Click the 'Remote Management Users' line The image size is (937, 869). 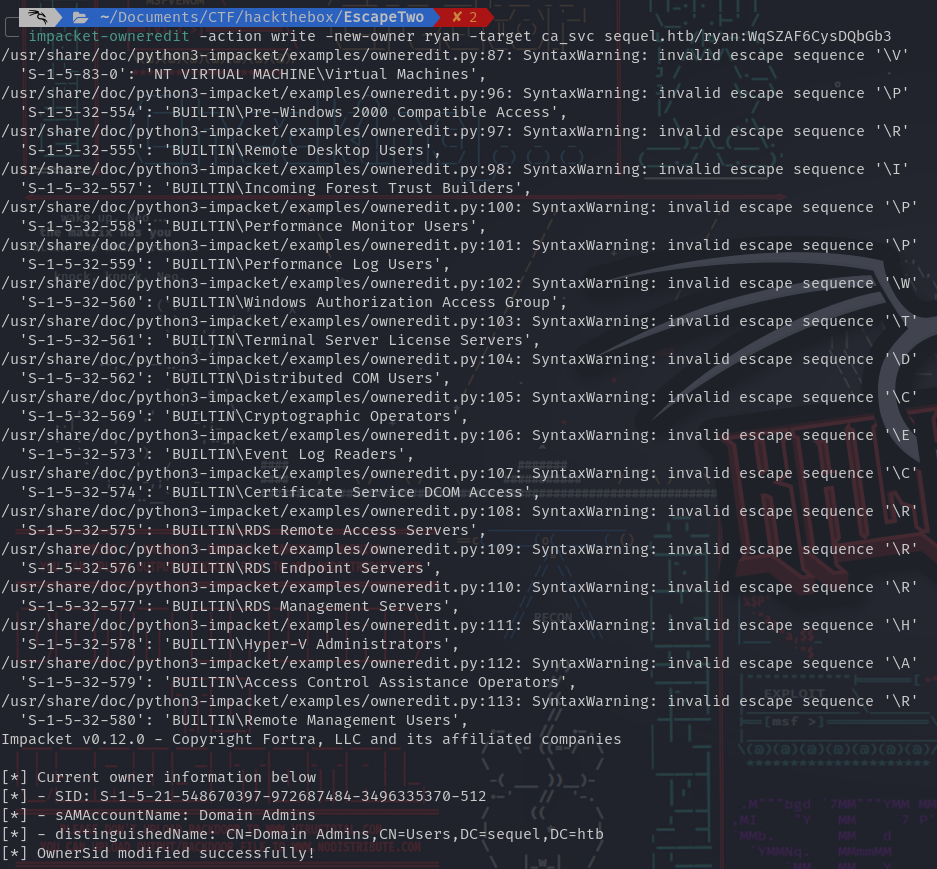[x=244, y=720]
